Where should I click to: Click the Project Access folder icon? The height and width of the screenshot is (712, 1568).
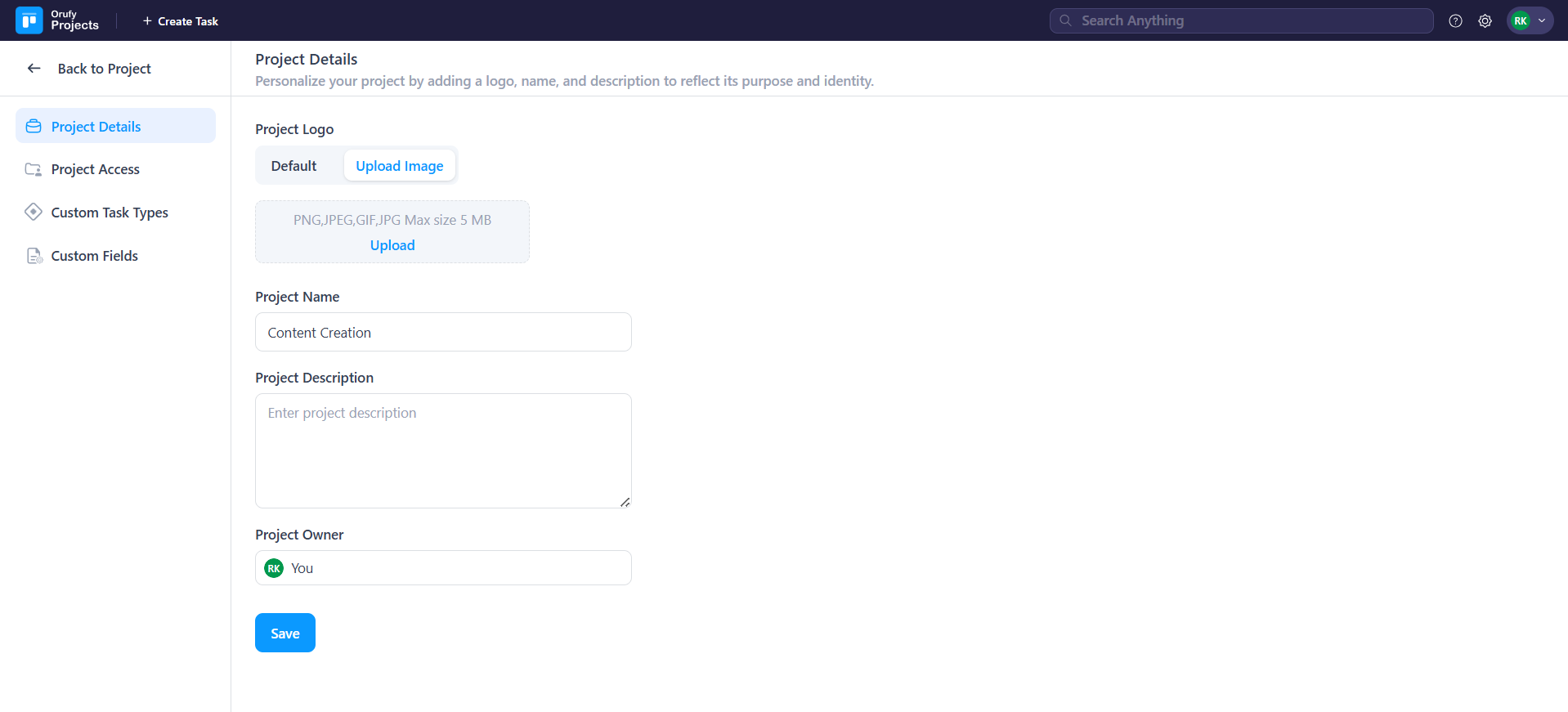[34, 169]
